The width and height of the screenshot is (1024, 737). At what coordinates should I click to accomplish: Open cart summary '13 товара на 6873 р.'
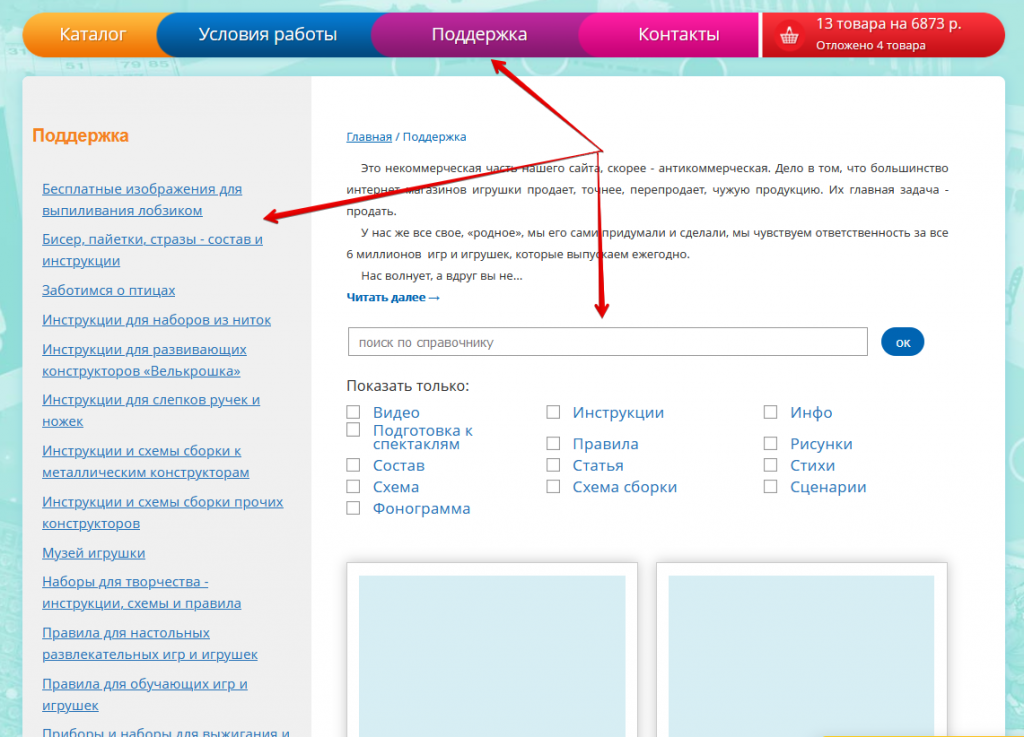[x=888, y=24]
